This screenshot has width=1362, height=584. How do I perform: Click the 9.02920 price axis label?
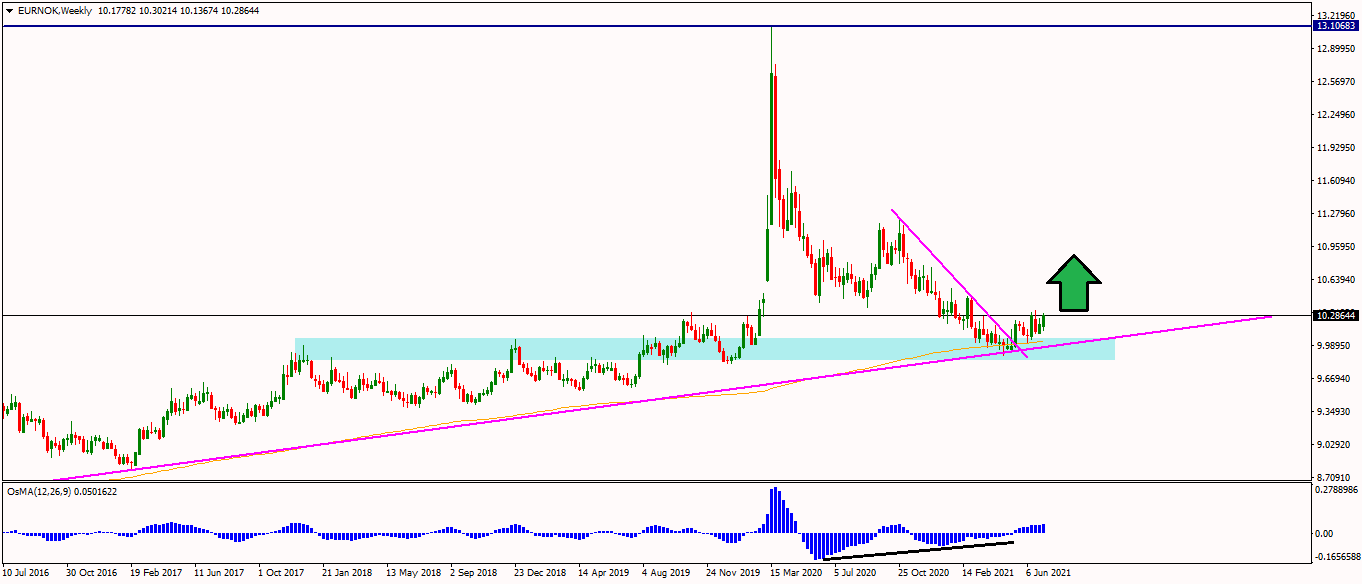[x=1334, y=445]
